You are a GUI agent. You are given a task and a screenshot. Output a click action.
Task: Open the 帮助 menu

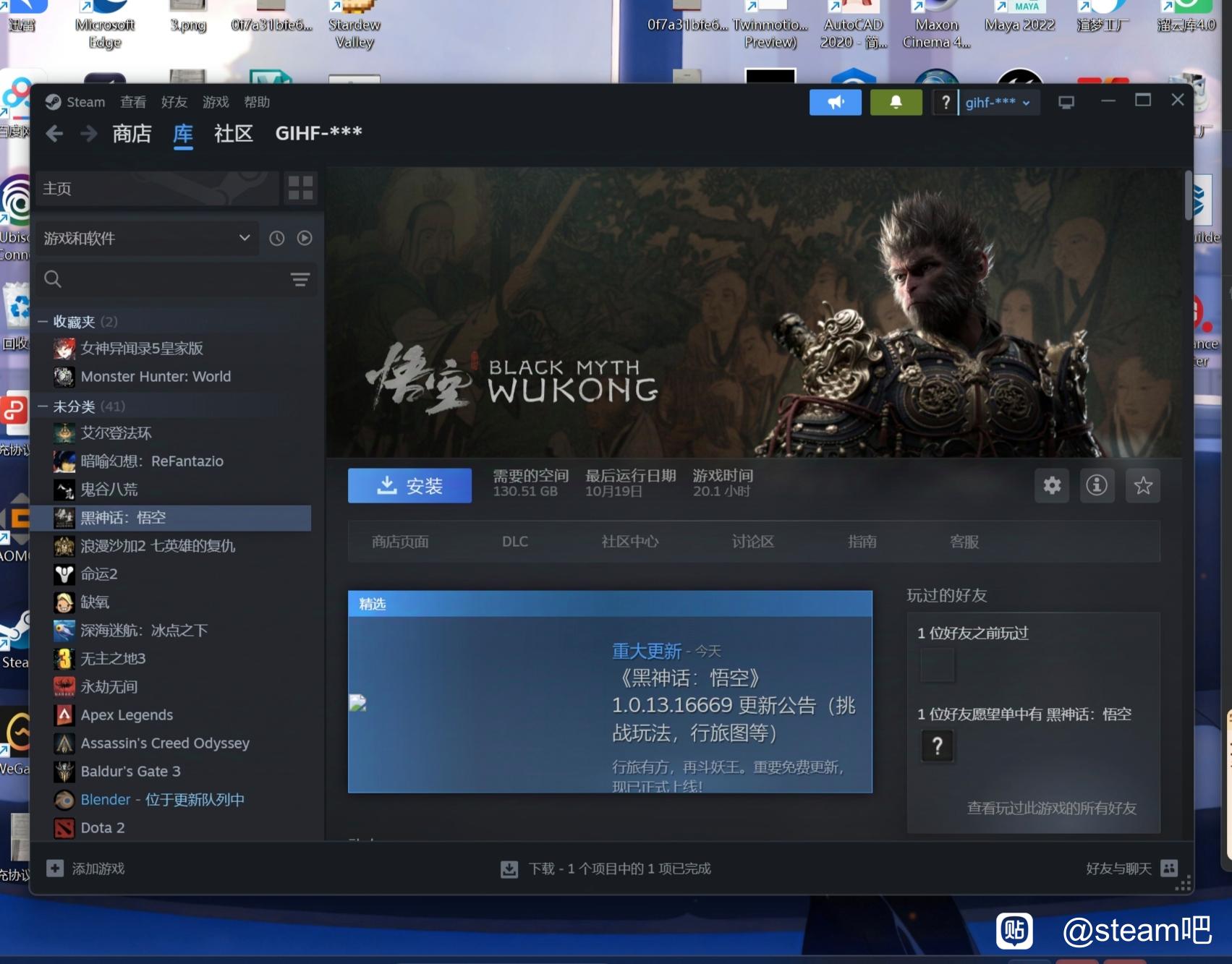tap(257, 102)
